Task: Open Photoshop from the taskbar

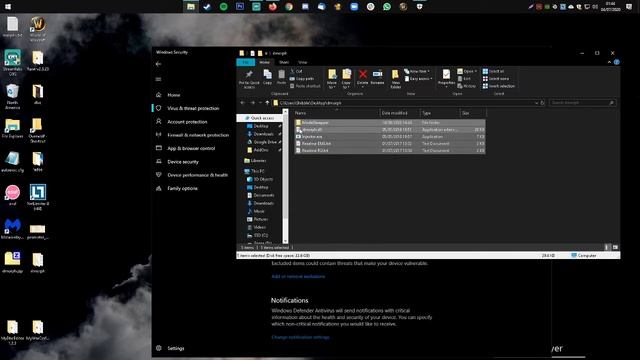Action: click(x=240, y=7)
